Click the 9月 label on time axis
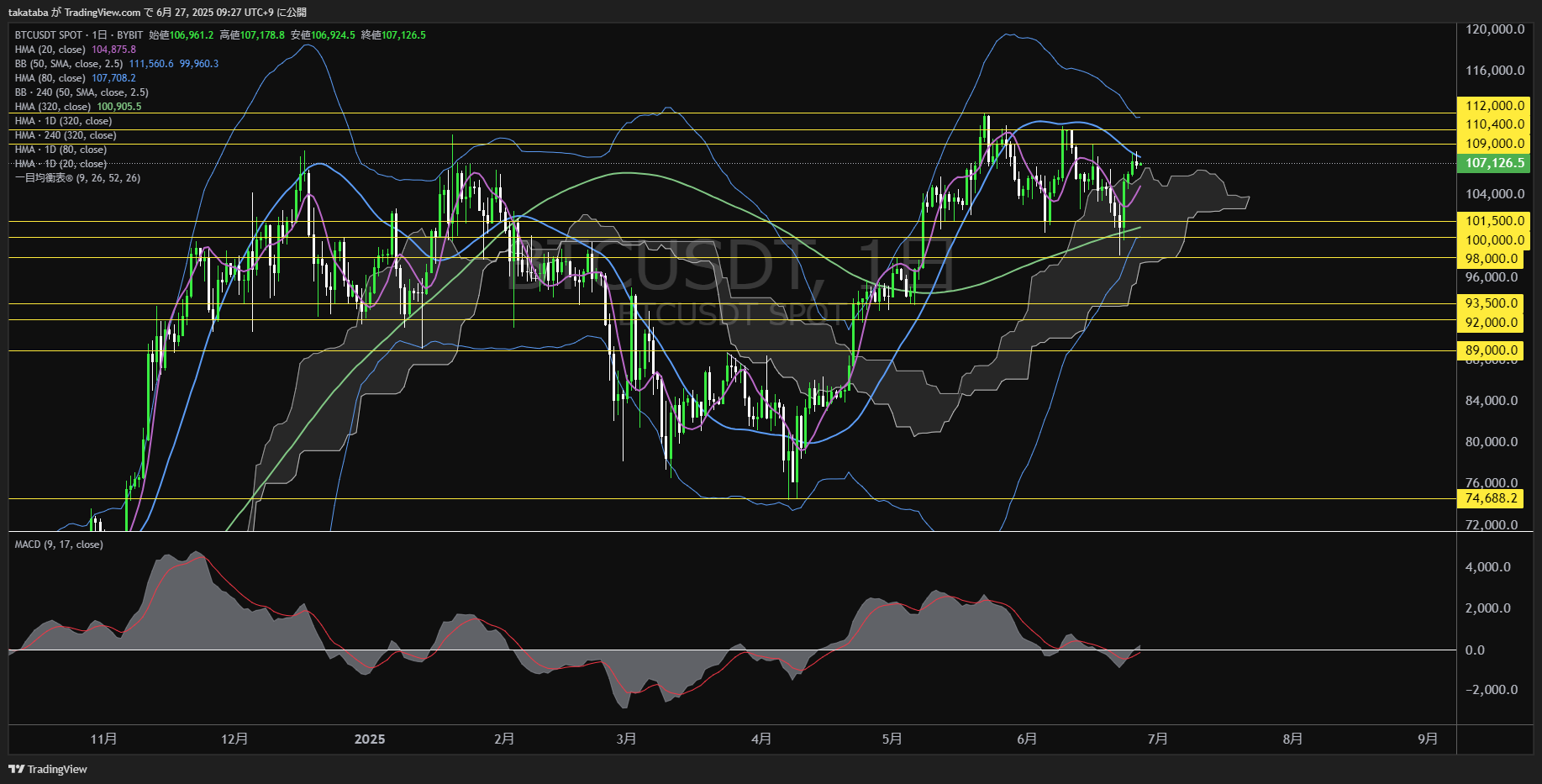1542x784 pixels. tap(1428, 739)
